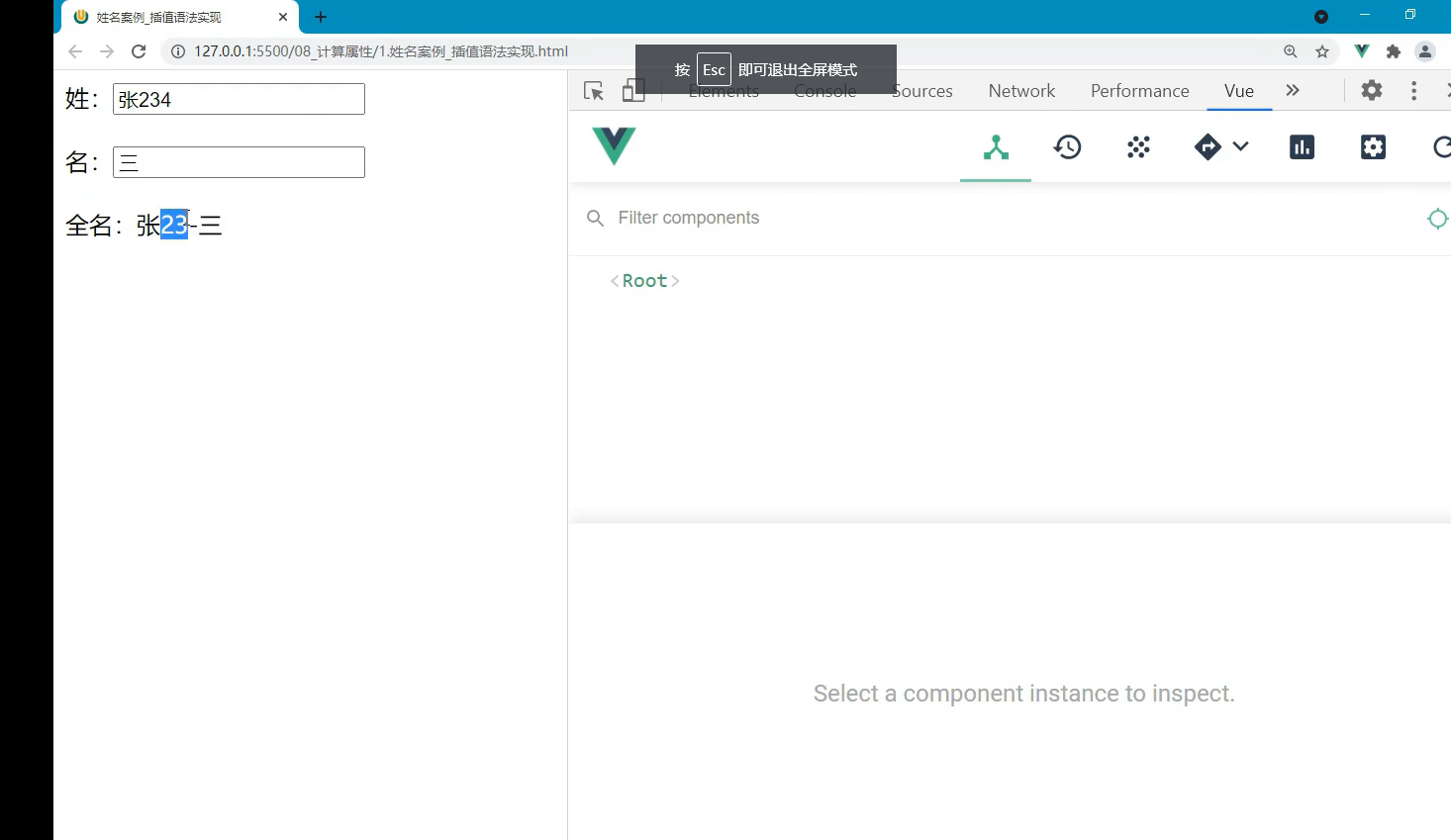Expand the routing dropdown chevron

pos(1240,146)
